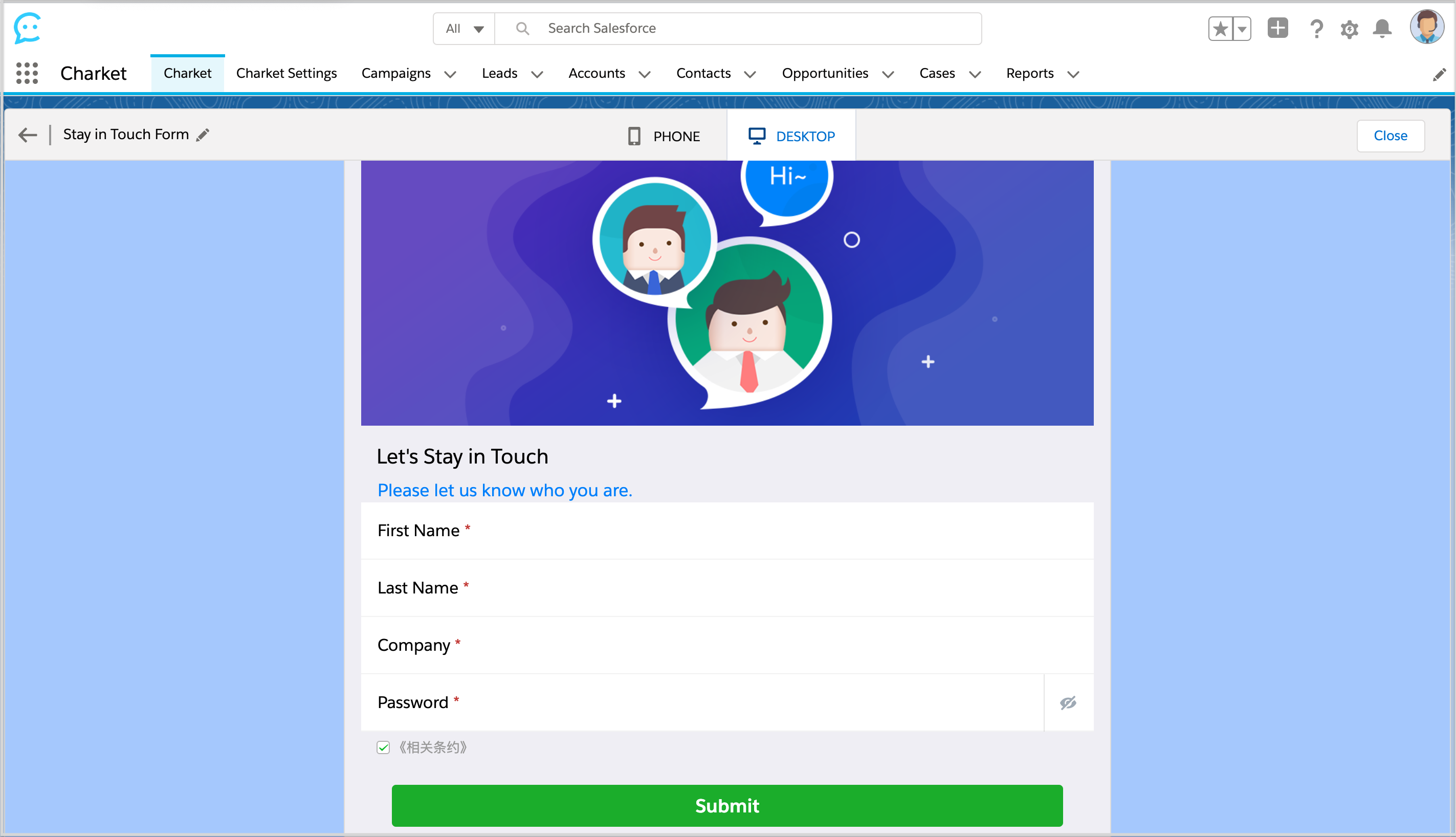
Task: Expand the Contacts tab menu chevron
Action: point(749,74)
